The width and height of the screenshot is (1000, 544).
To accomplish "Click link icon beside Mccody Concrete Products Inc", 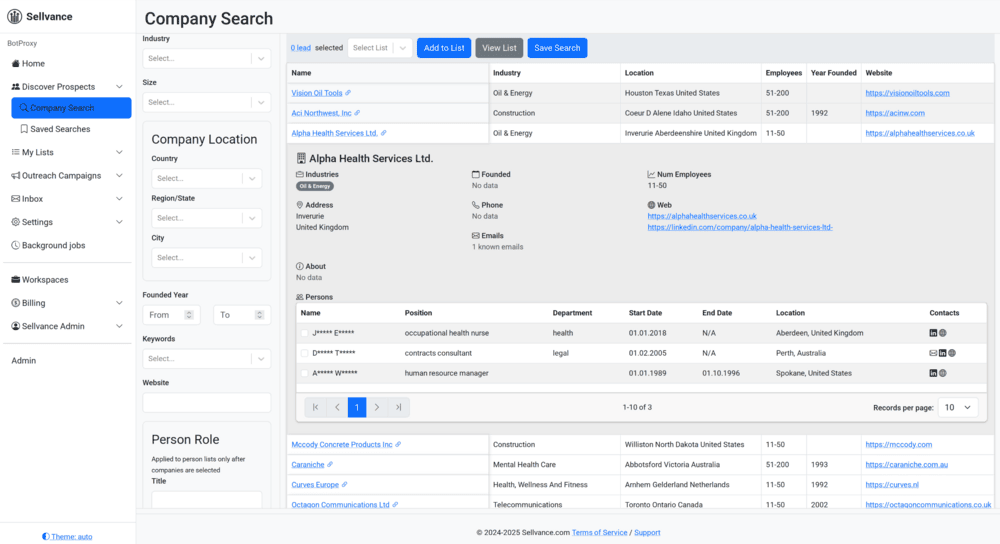I will [x=398, y=445].
